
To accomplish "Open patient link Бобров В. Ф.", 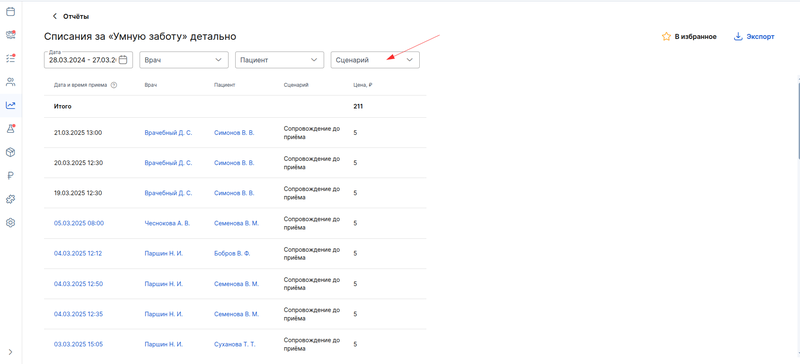I will point(232,253).
